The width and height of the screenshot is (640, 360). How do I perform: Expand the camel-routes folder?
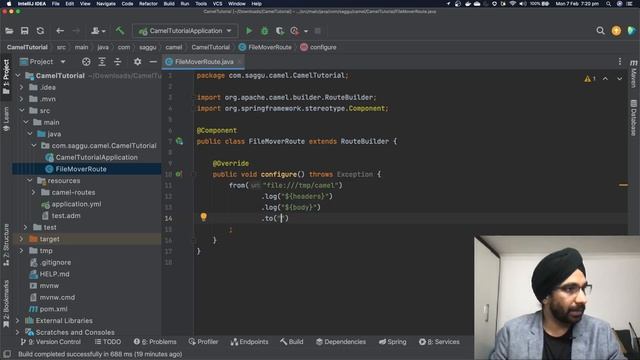pyautogui.click(x=34, y=192)
